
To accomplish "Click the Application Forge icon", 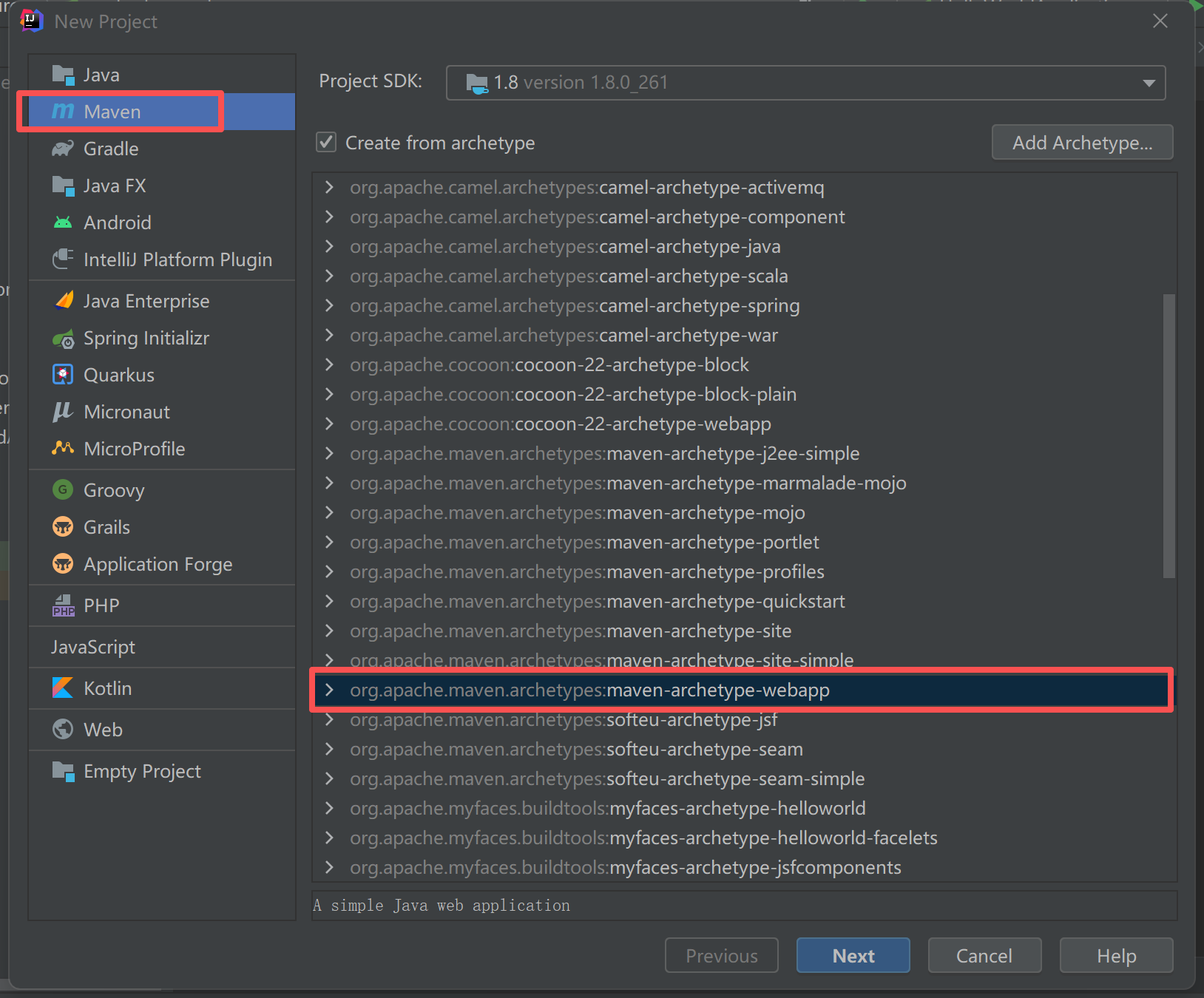I will 63,564.
